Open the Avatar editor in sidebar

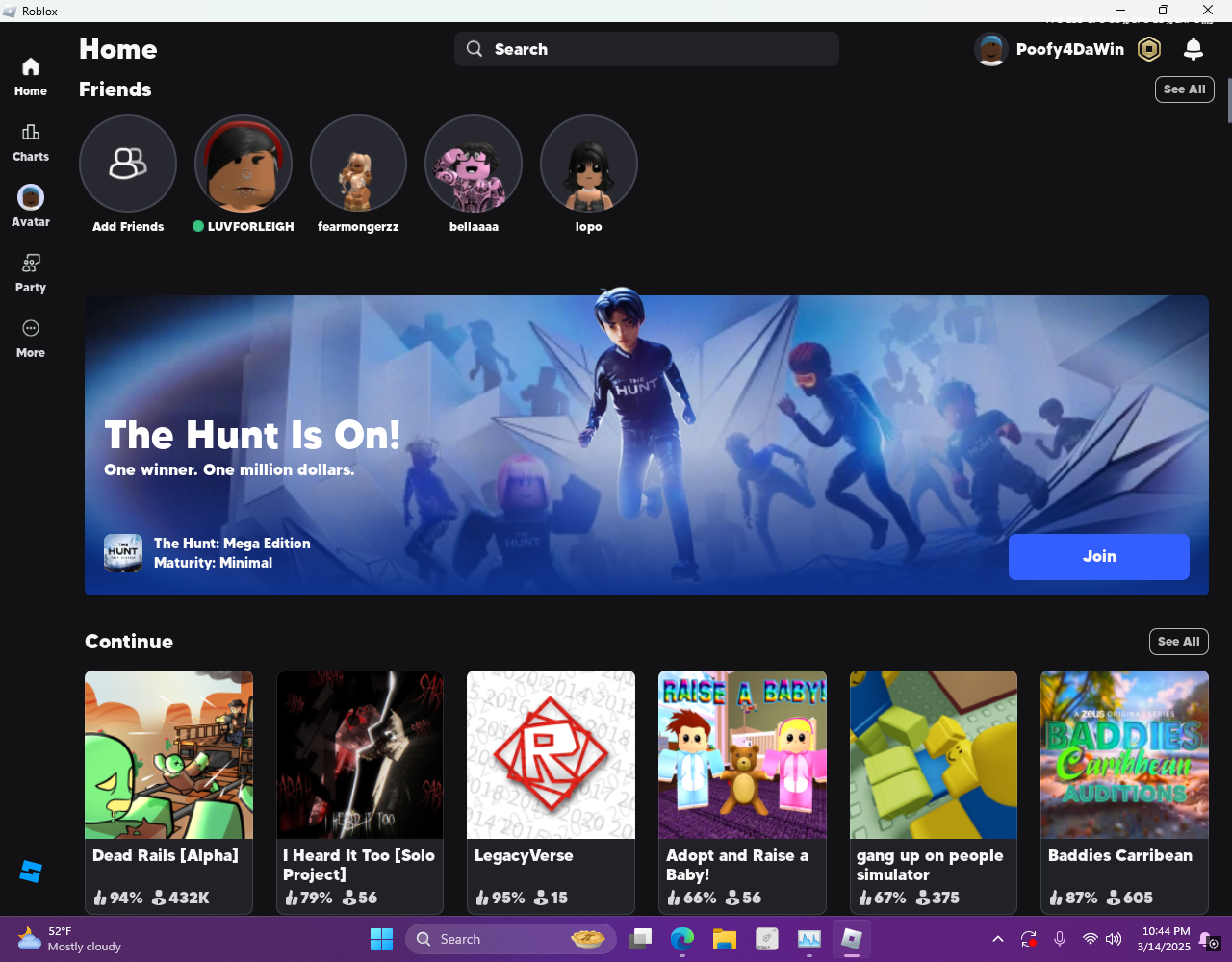31,206
